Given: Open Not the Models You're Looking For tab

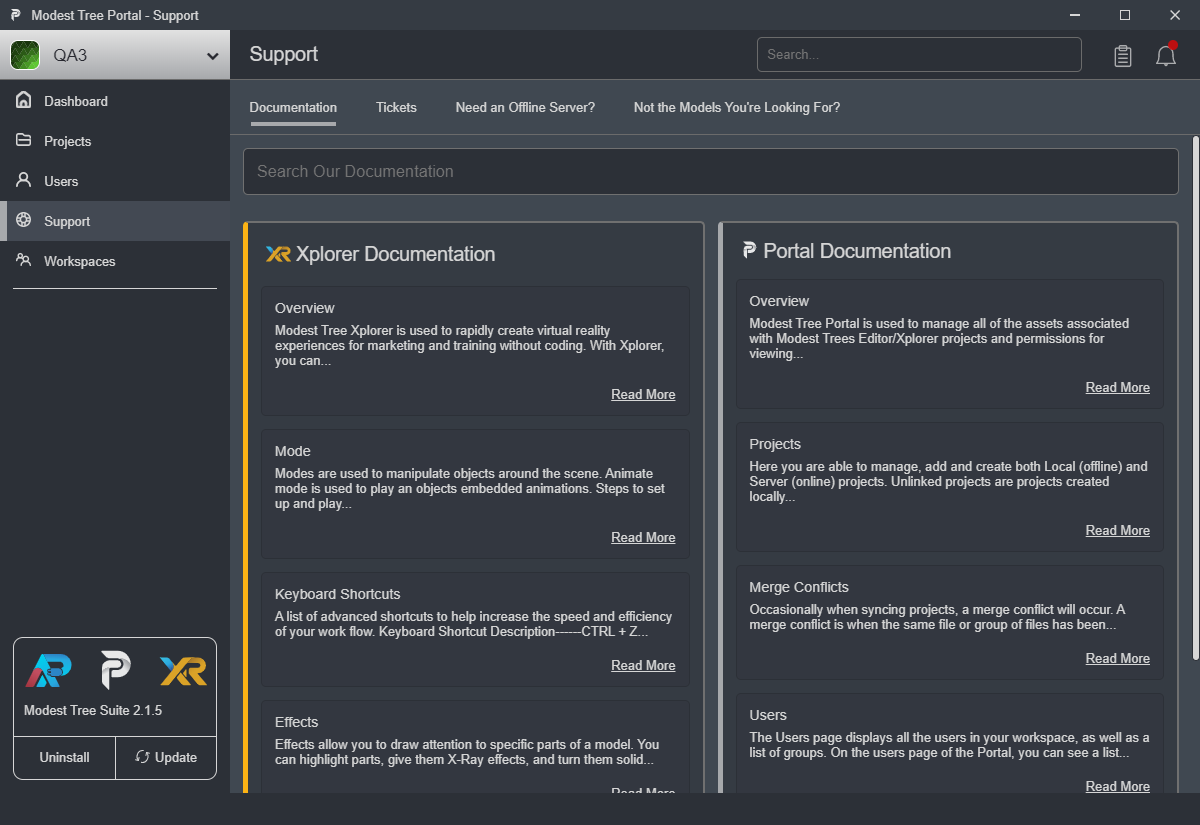Looking at the screenshot, I should coord(737,107).
